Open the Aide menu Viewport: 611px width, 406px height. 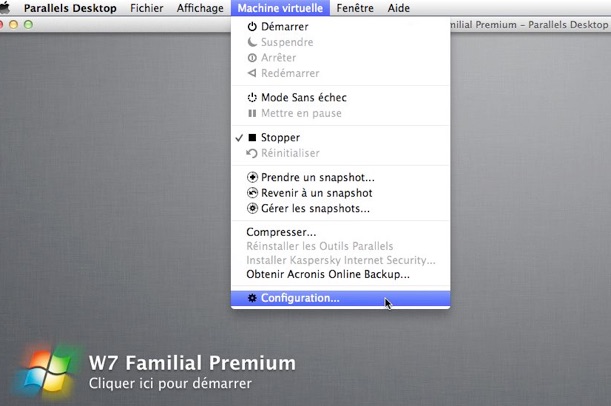(399, 8)
